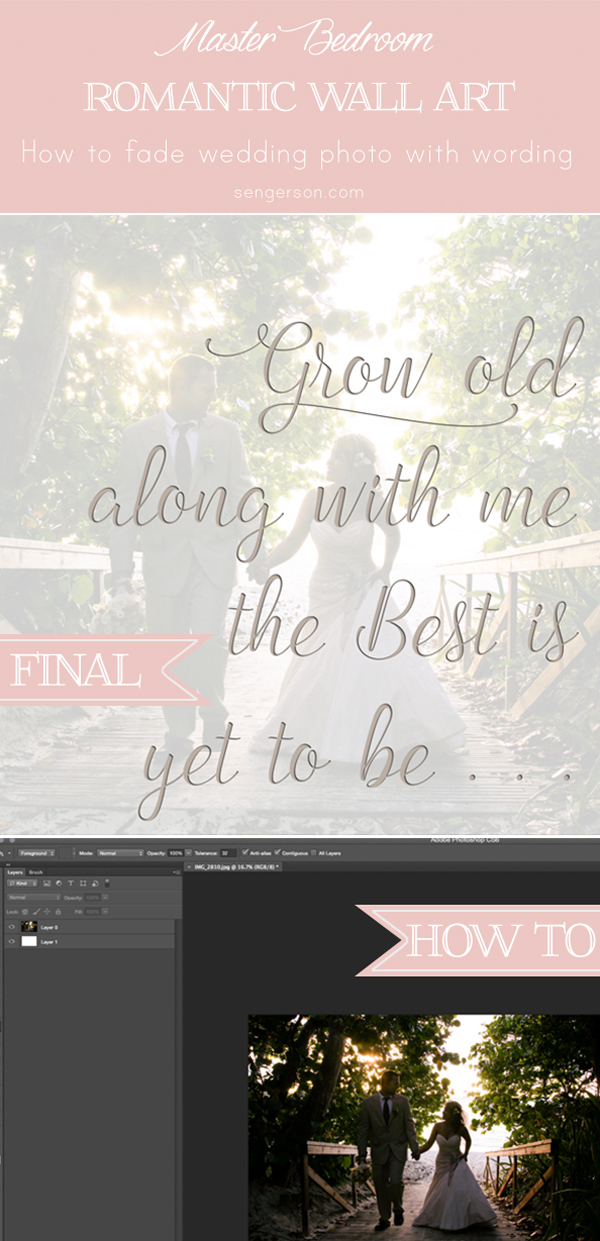The height and width of the screenshot is (1241, 600).
Task: Click the lock all padlock icon
Action: pyautogui.click(x=57, y=912)
